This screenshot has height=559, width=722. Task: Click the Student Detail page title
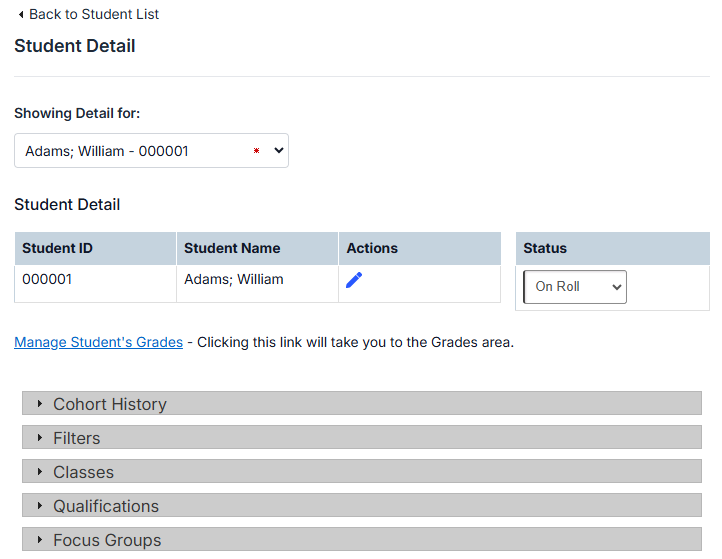click(x=75, y=46)
